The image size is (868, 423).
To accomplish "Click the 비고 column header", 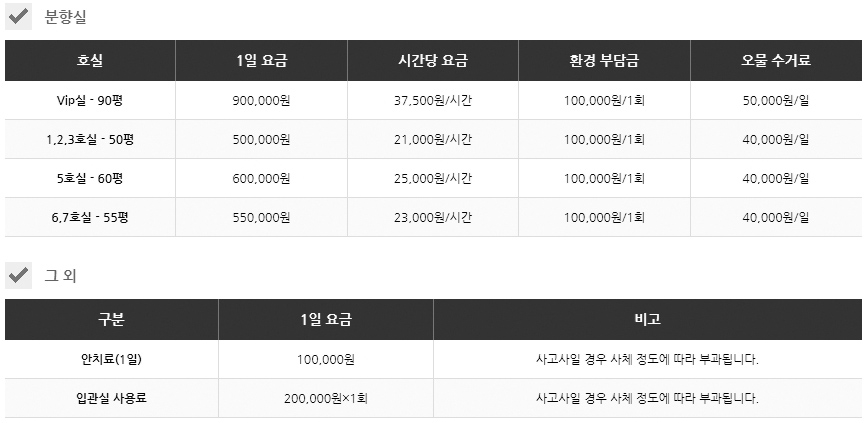I will (647, 320).
